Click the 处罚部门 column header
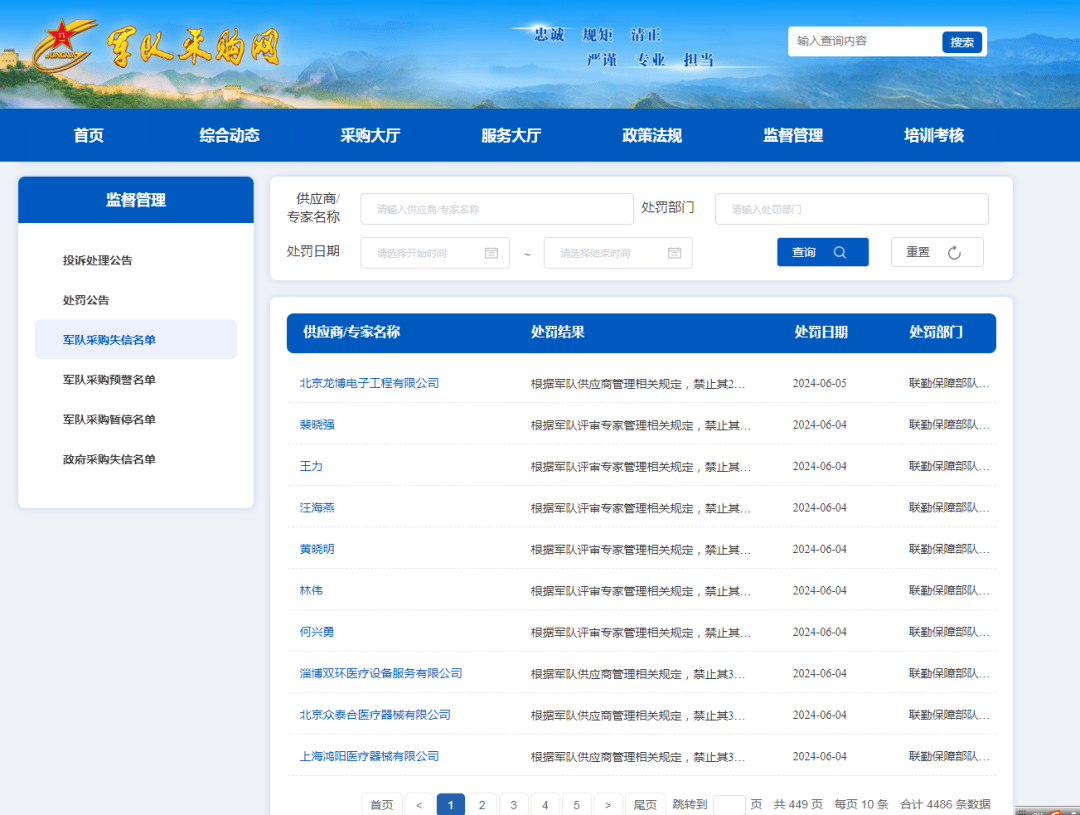The height and width of the screenshot is (815, 1080). coord(936,332)
